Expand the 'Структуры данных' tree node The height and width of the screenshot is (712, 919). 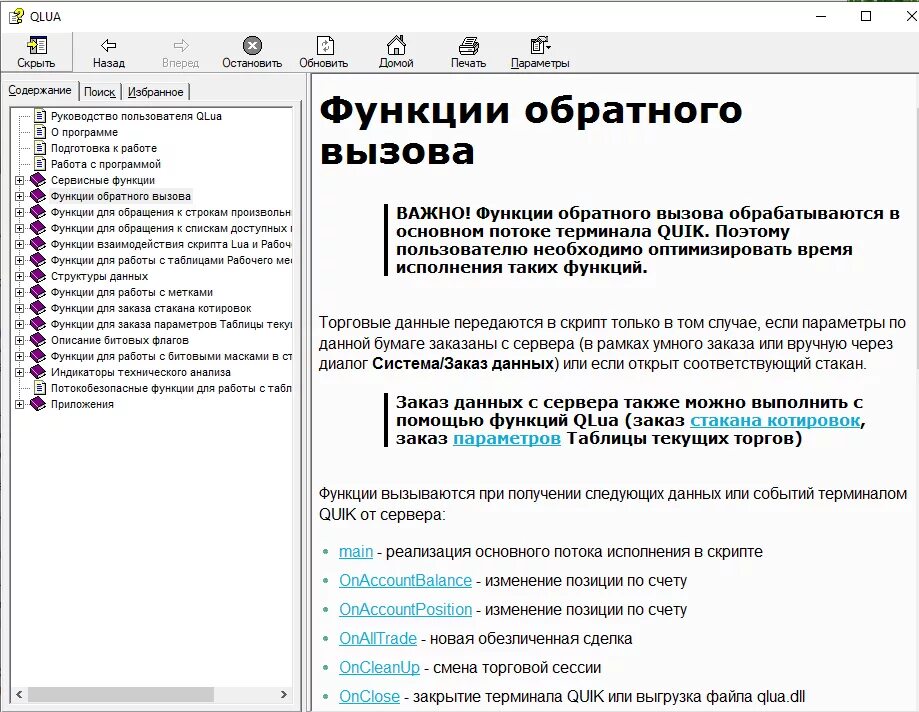(19, 277)
